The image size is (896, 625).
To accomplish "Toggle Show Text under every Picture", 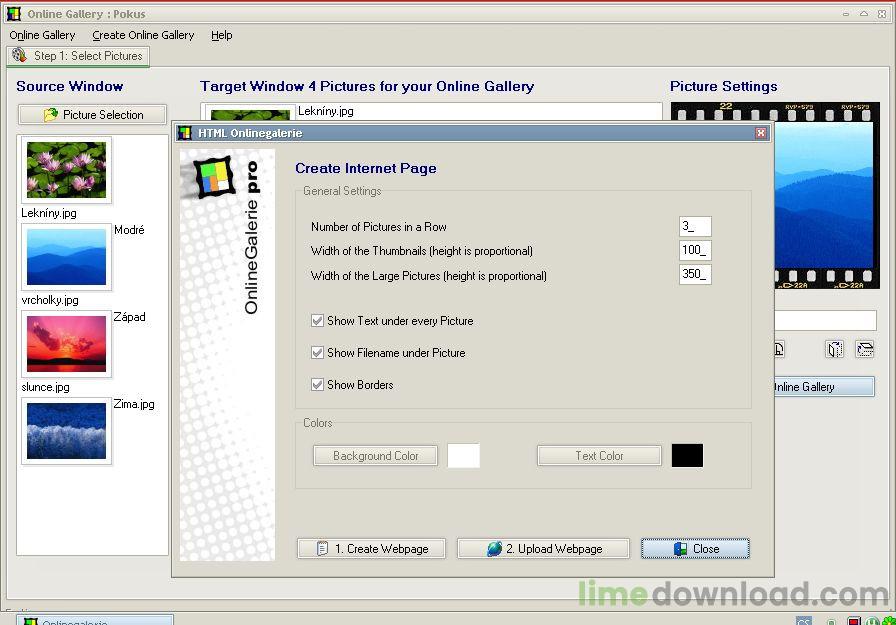I will (x=318, y=321).
